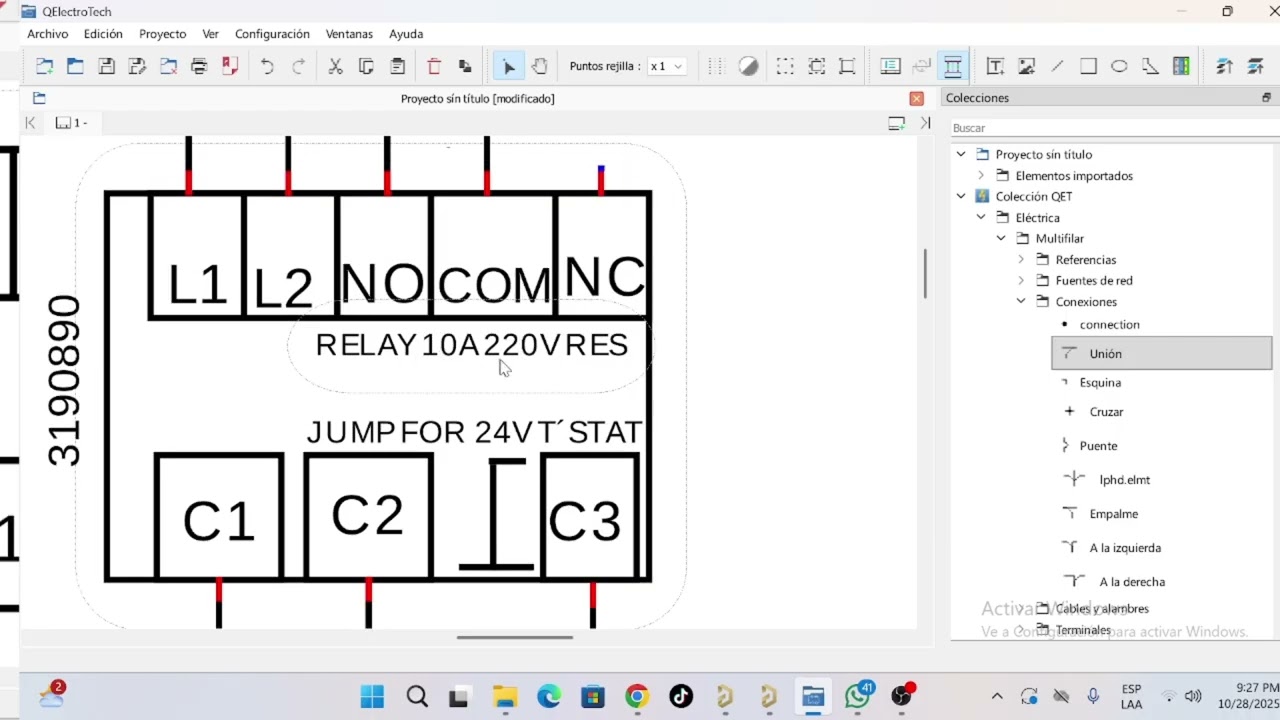The image size is (1280, 720).
Task: Toggle the conductor auto-creation icon
Action: [x=953, y=66]
